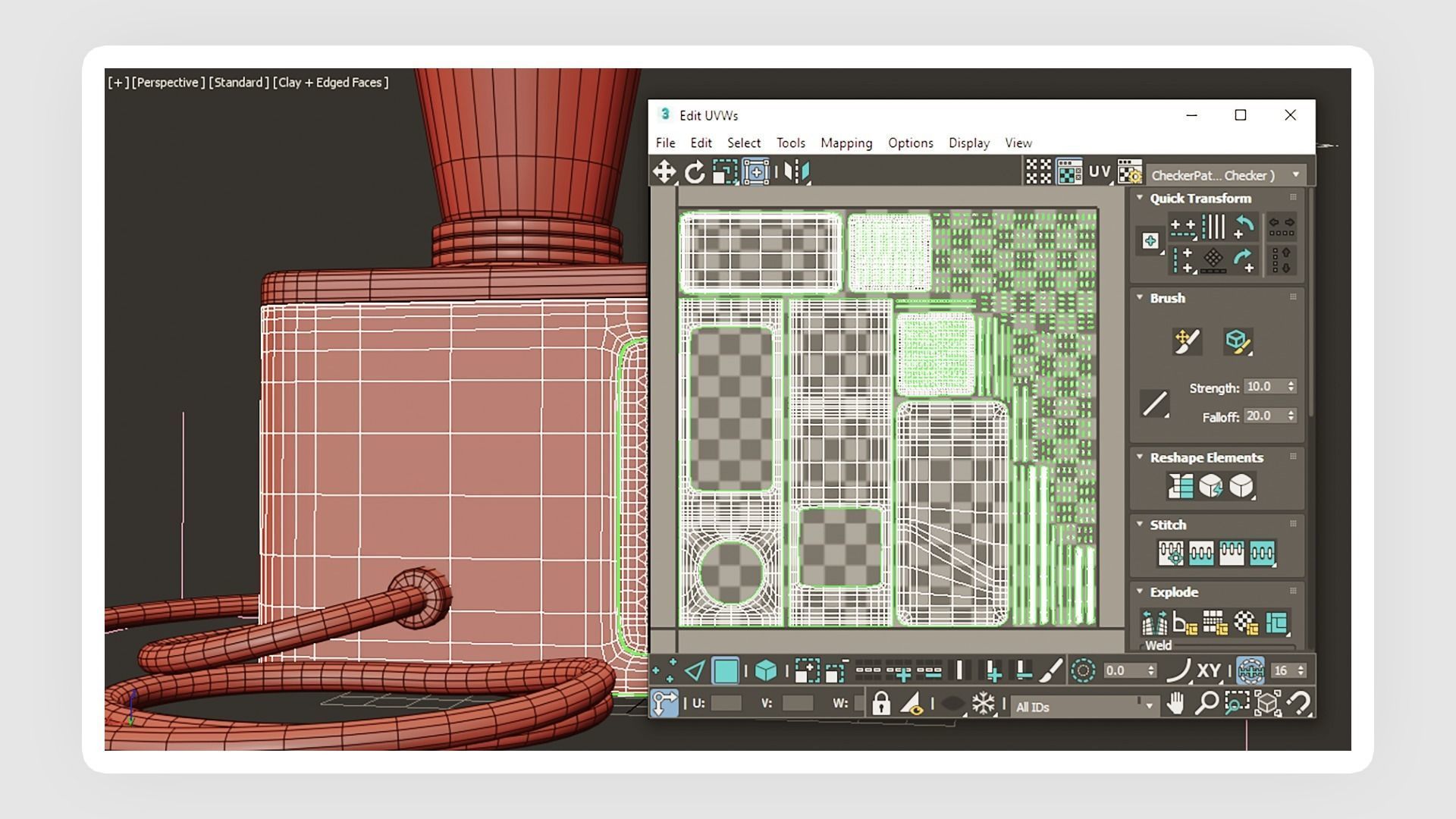
Task: Select the Move selected subobjects tool
Action: coord(664,172)
